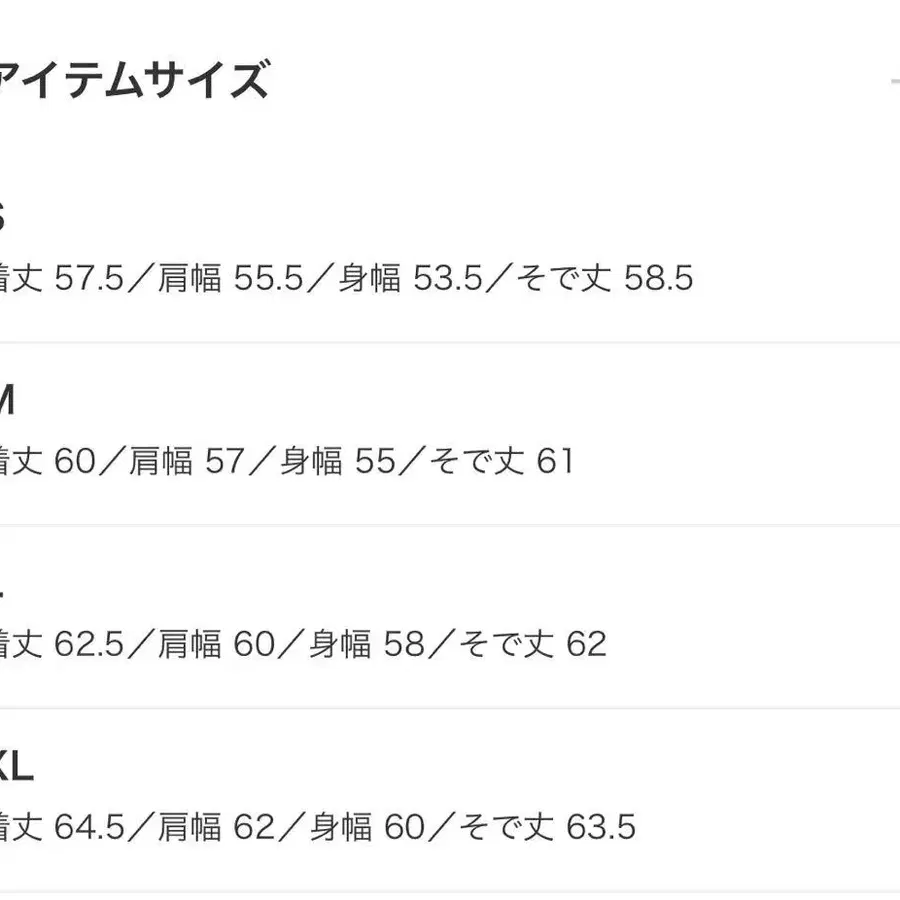Click the アイテムサイズ section heading
900x900 pixels.
pyautogui.click(x=134, y=80)
